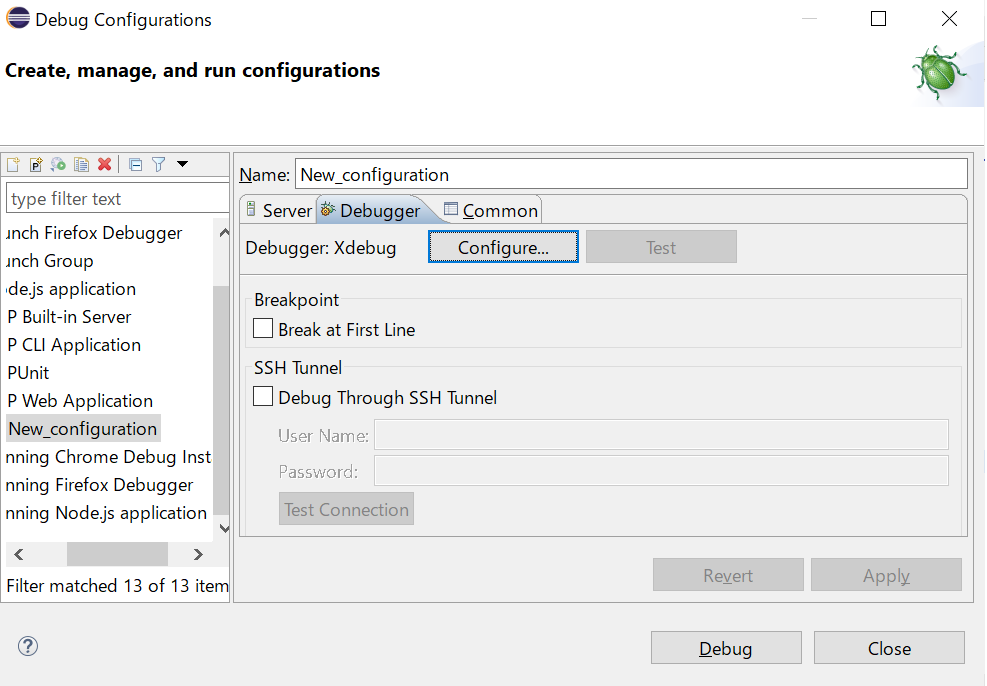987x686 pixels.
Task: Duplicate the selected launch configuration
Action: pos(81,165)
